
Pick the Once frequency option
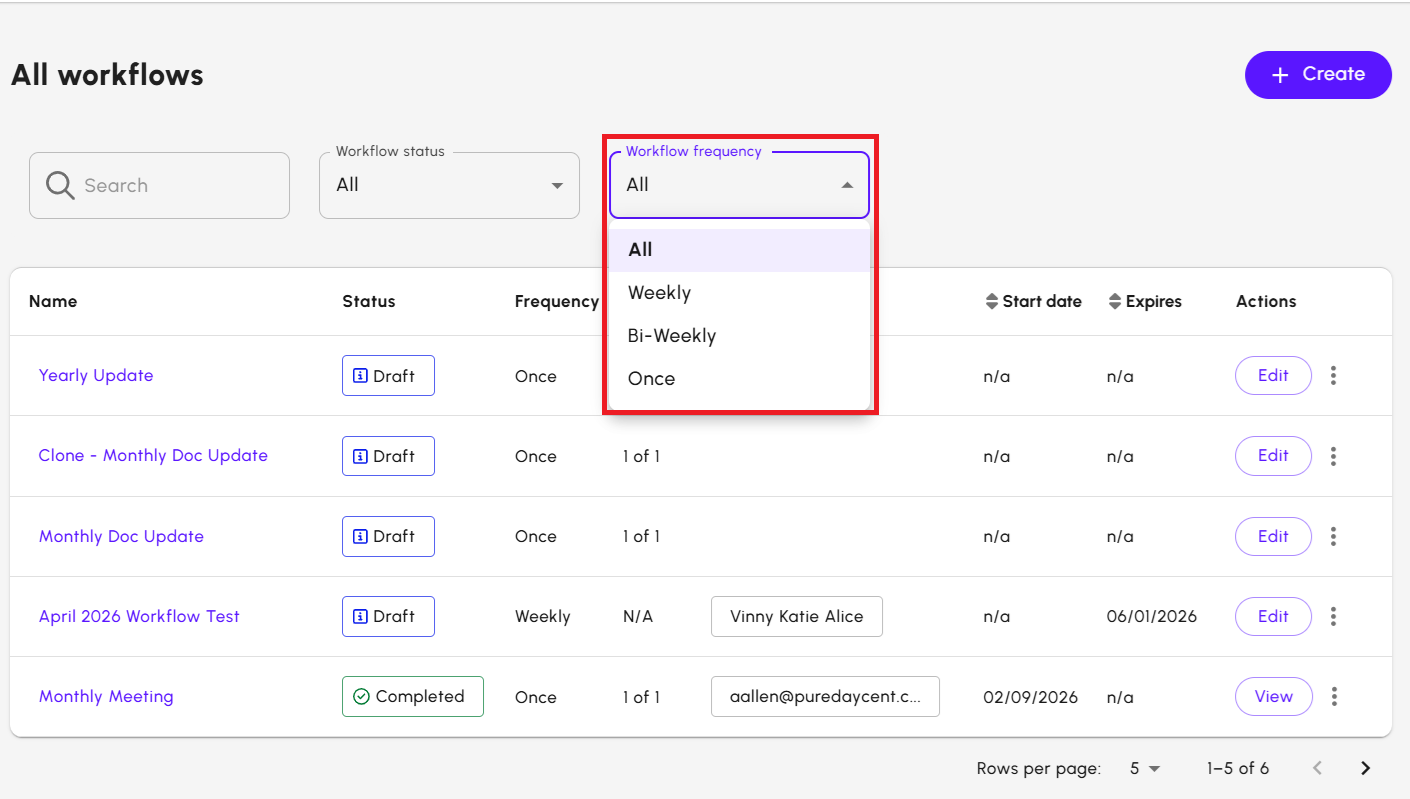click(652, 379)
